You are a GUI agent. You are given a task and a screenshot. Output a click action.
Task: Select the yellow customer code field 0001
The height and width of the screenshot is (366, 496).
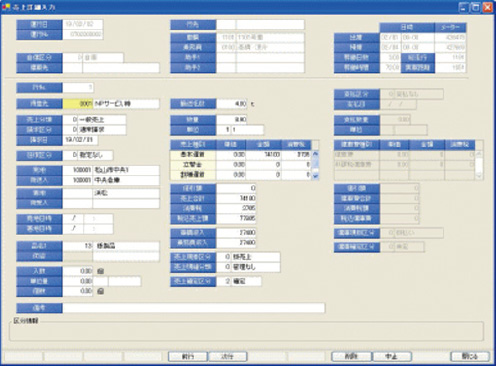coord(78,104)
